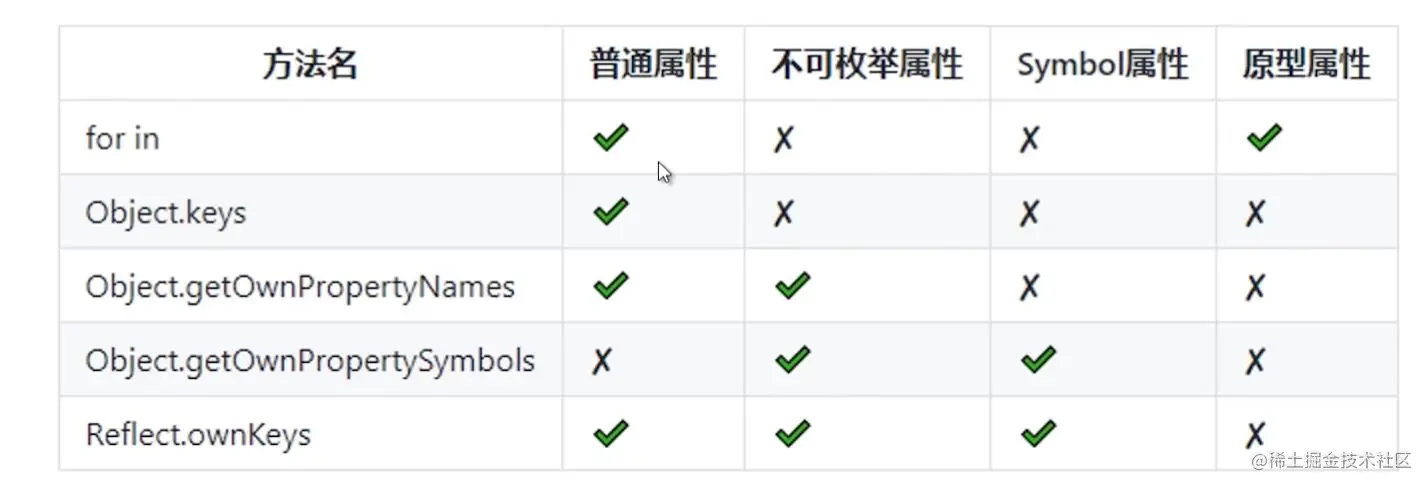Click the 原型属性 column header
The width and height of the screenshot is (1428, 487).
click(x=1306, y=65)
